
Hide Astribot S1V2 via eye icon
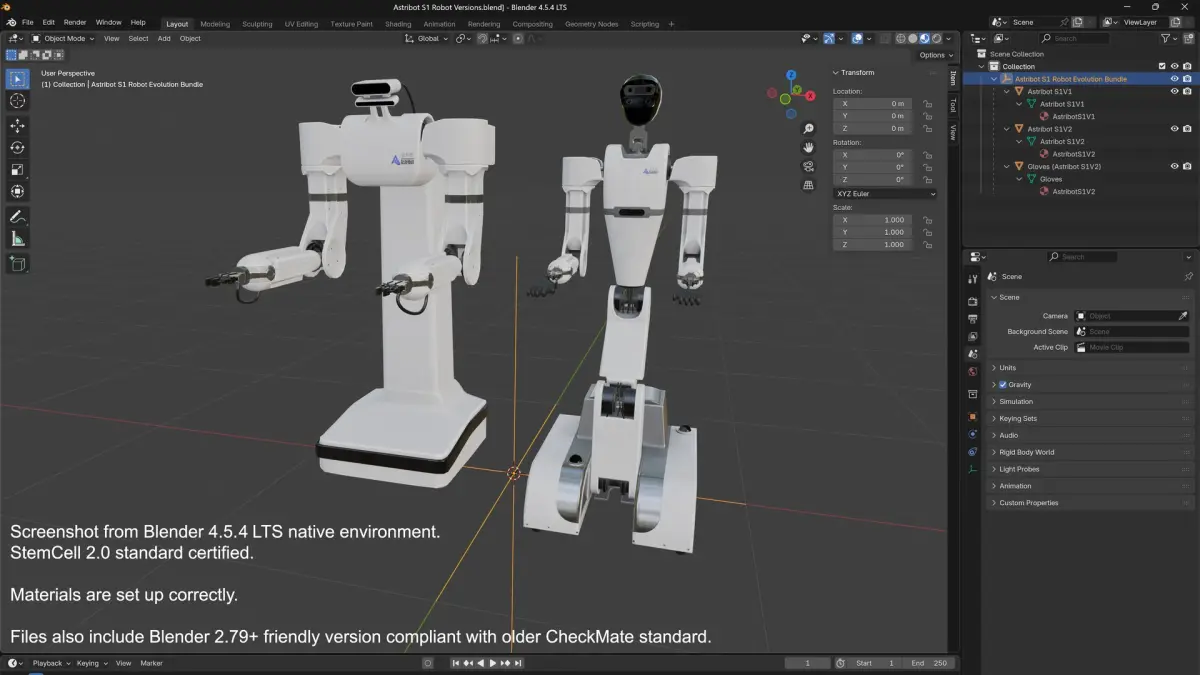[x=1174, y=129]
